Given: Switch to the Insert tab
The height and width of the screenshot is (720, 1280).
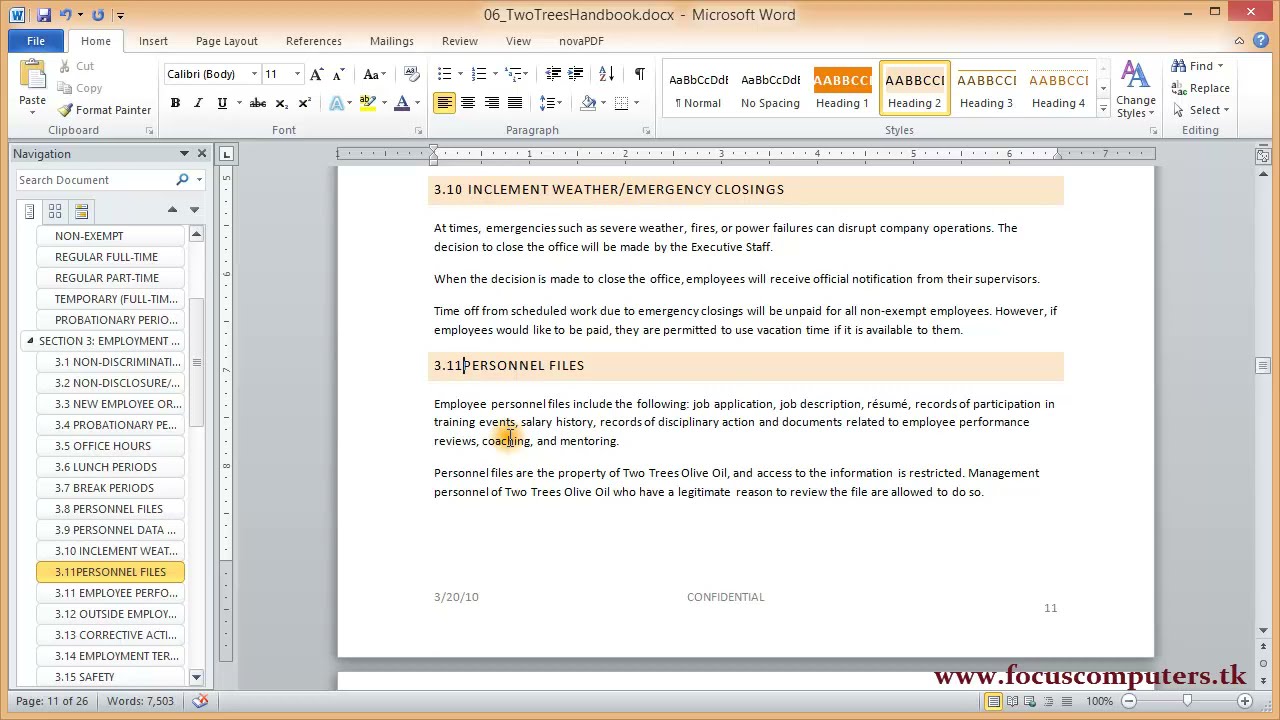Looking at the screenshot, I should (153, 41).
